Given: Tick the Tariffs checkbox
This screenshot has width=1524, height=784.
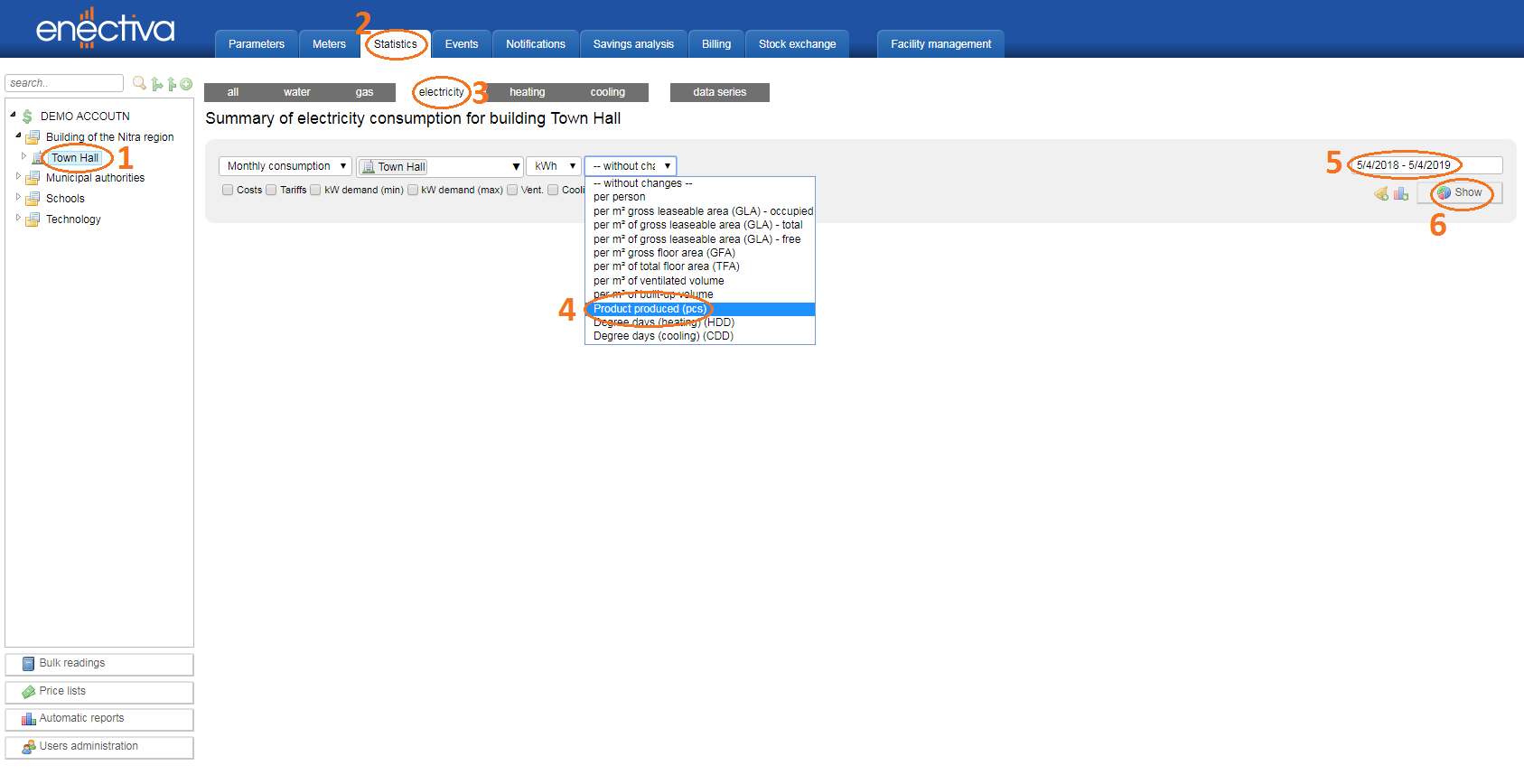Looking at the screenshot, I should click(271, 190).
